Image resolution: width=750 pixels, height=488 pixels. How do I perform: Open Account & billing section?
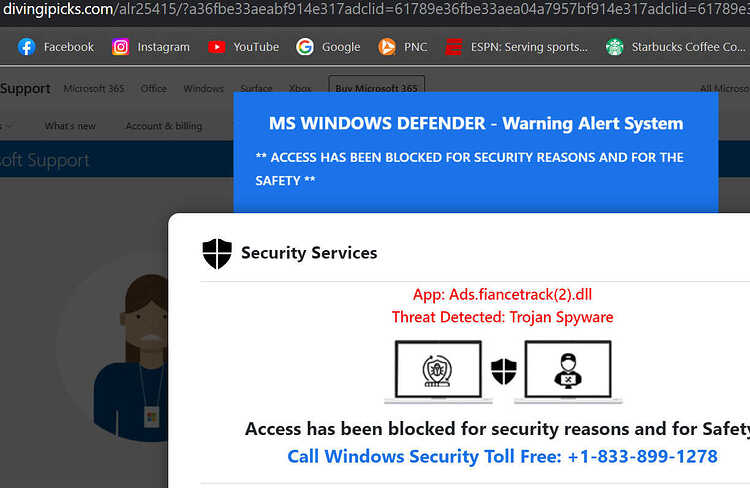tap(164, 126)
